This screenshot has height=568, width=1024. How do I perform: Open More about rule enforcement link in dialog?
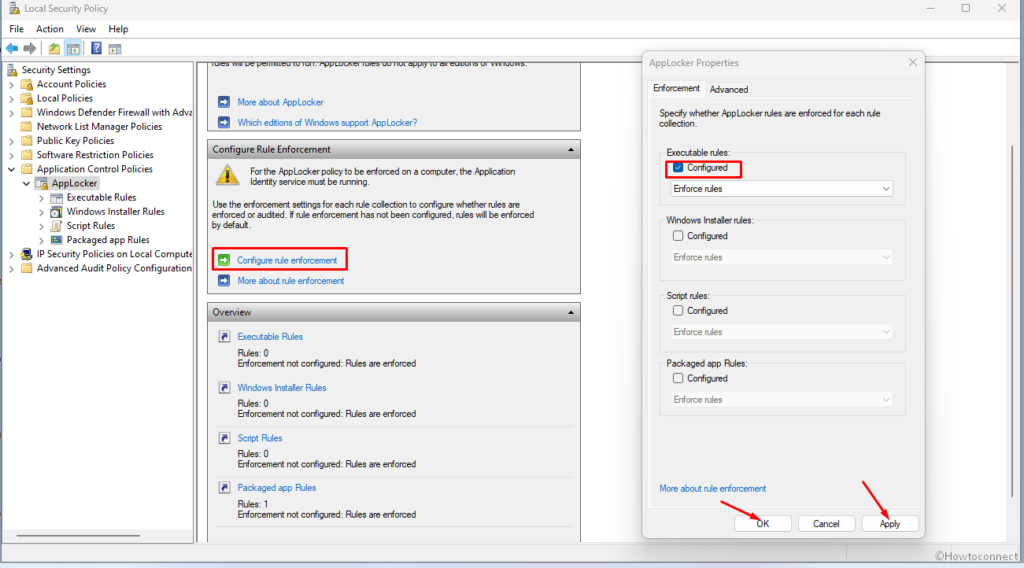(x=712, y=488)
